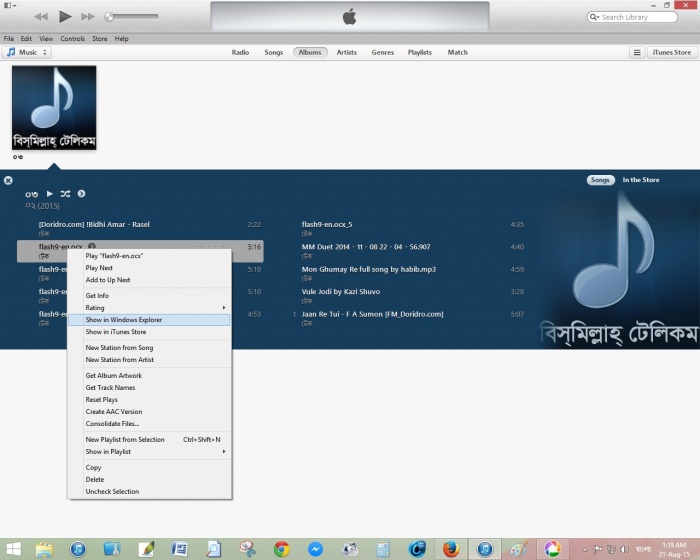This screenshot has height=560, width=700.
Task: Choose Show in Windows Explorer
Action: tap(150, 320)
